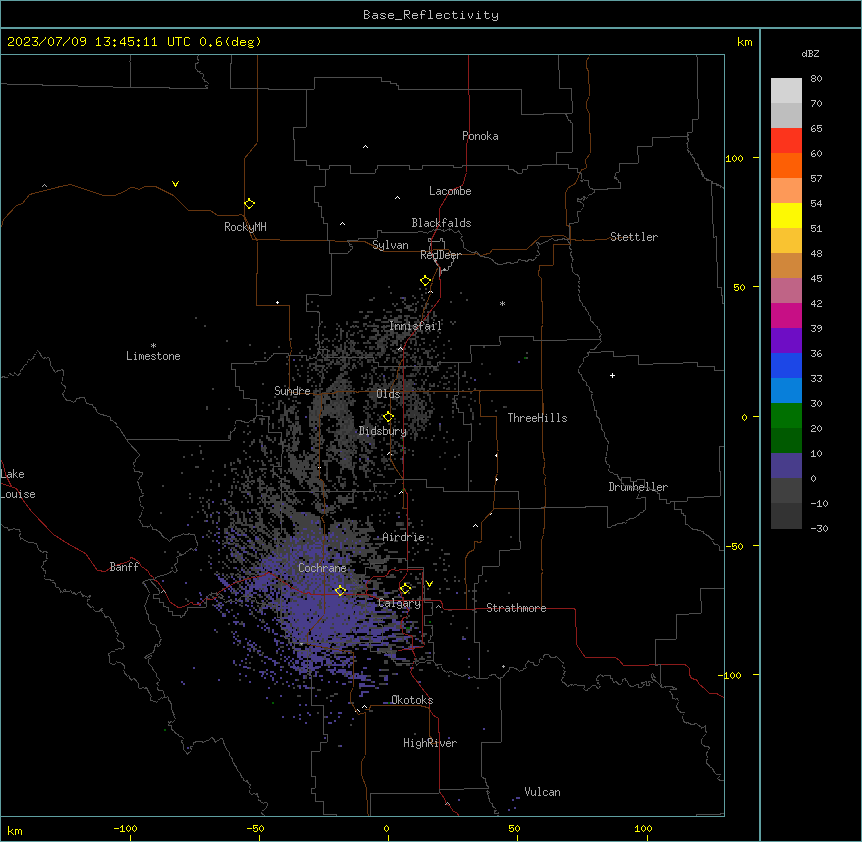Click the Innisfail label
862x842 pixels.
(x=416, y=326)
